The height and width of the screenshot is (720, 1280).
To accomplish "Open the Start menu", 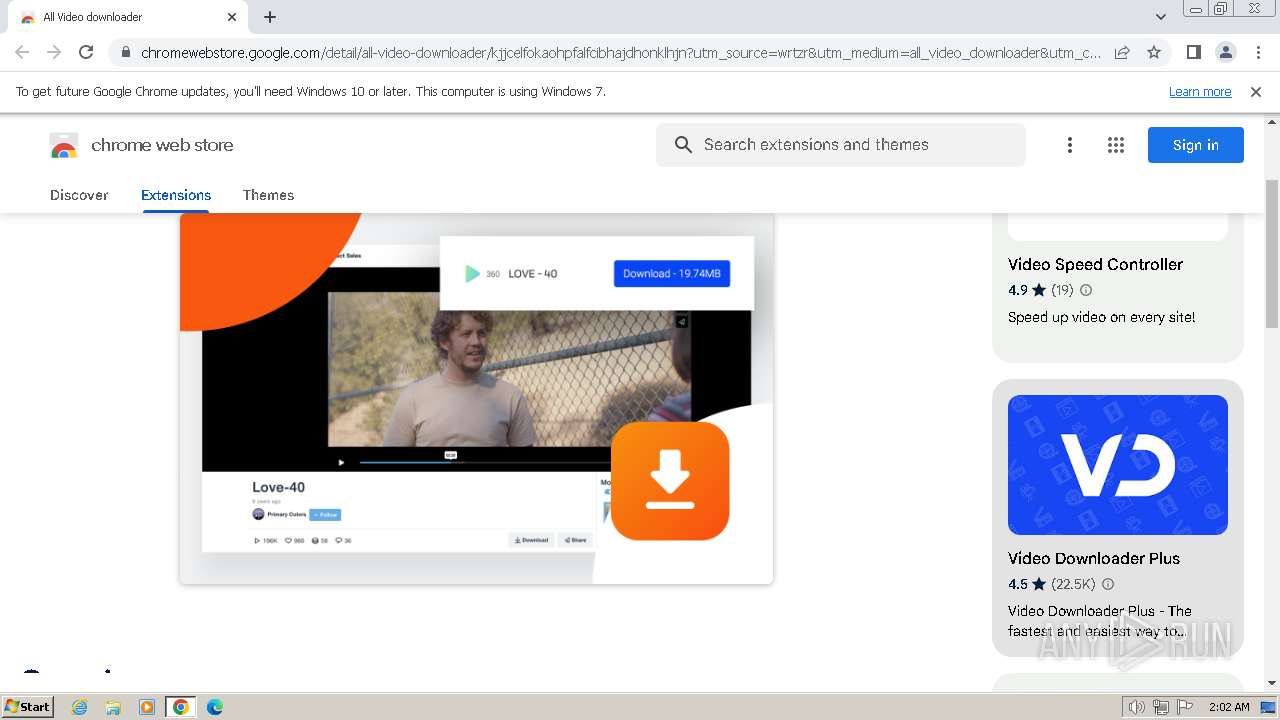I will coord(28,707).
